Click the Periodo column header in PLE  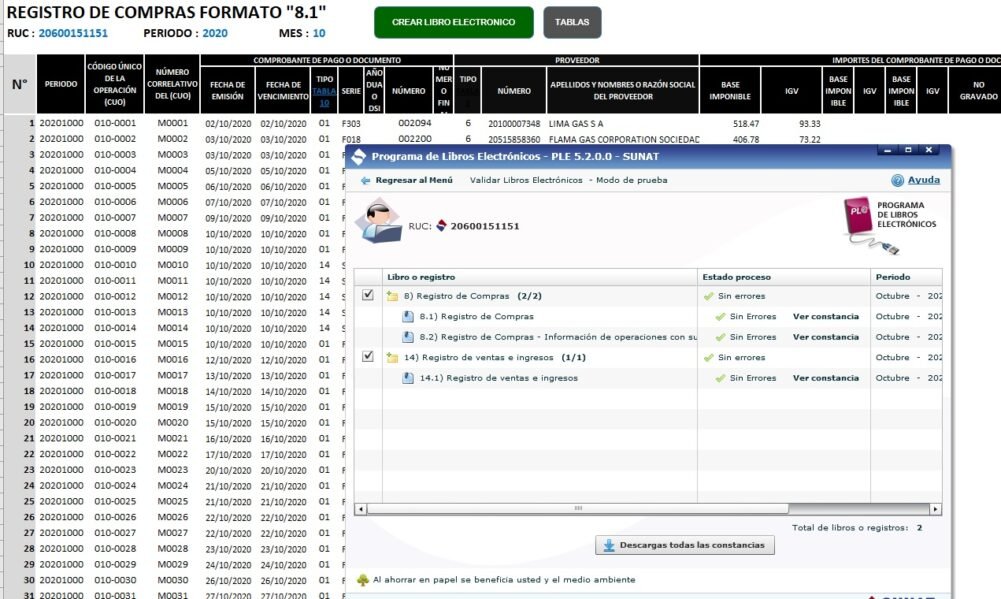(x=907, y=277)
